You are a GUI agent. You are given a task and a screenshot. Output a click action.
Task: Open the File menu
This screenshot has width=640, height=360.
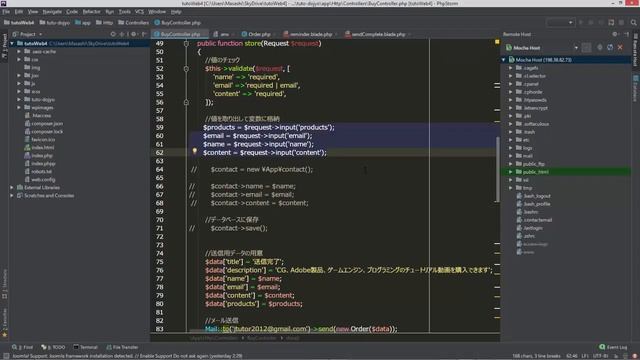point(6,11)
